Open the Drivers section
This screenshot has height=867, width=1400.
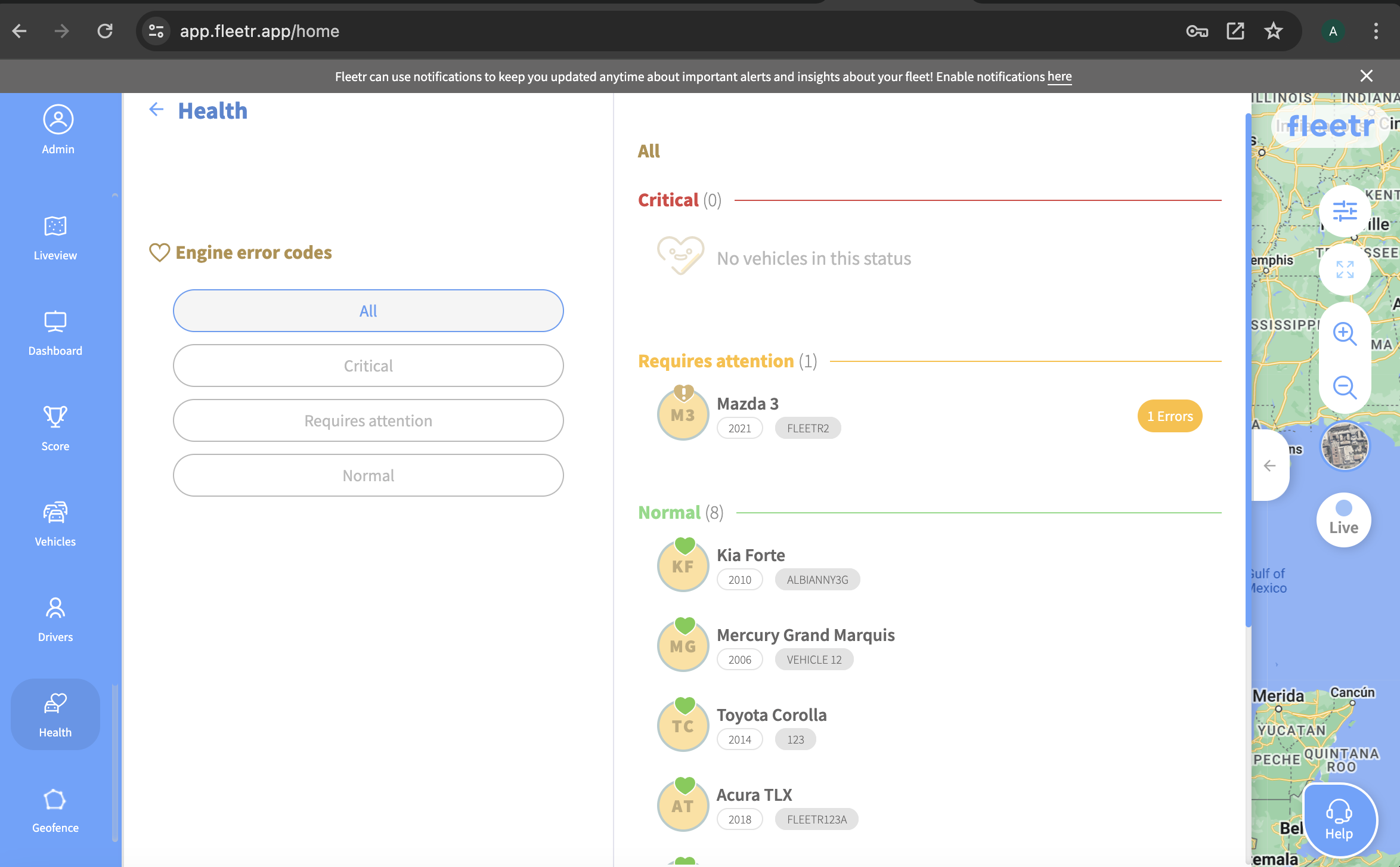pyautogui.click(x=55, y=620)
